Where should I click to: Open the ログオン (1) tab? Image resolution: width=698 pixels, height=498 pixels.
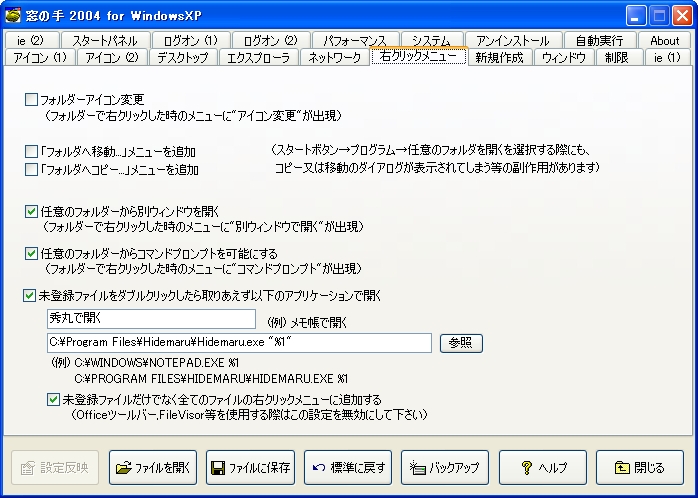coord(191,40)
